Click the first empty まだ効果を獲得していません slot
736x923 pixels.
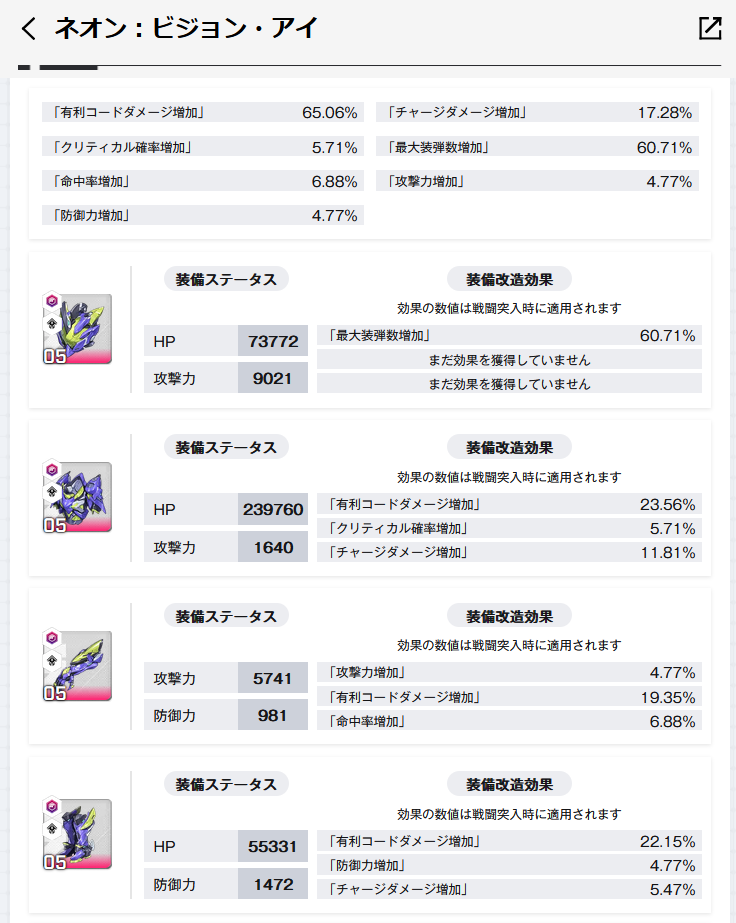coord(509,360)
